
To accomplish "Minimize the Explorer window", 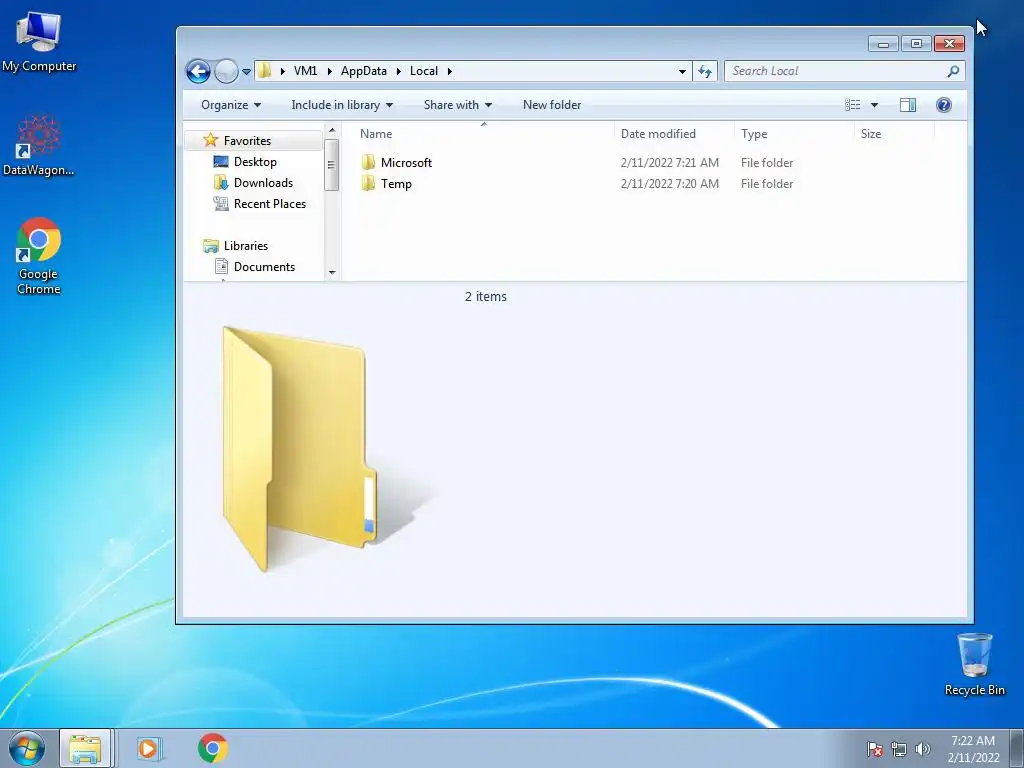I will click(x=883, y=44).
